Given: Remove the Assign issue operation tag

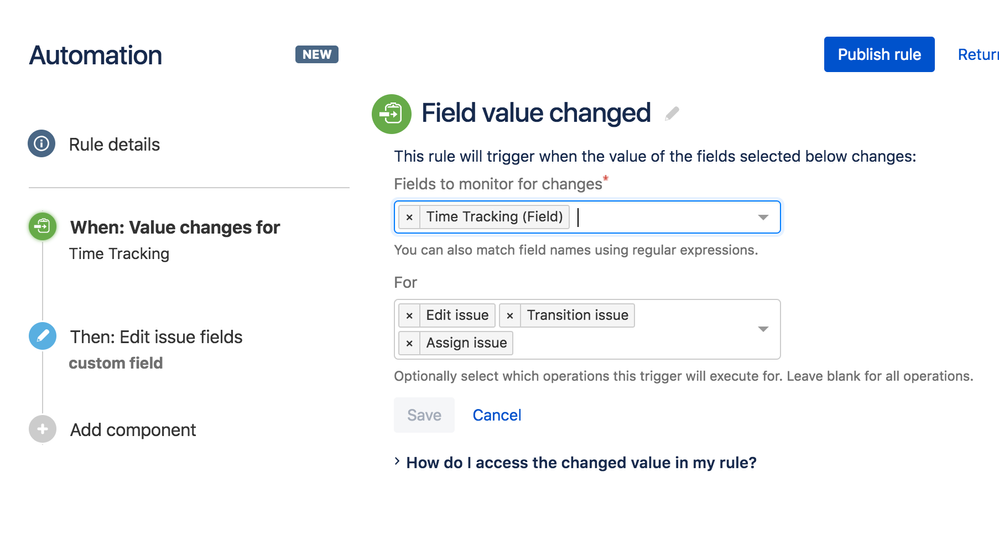Looking at the screenshot, I should [x=409, y=343].
